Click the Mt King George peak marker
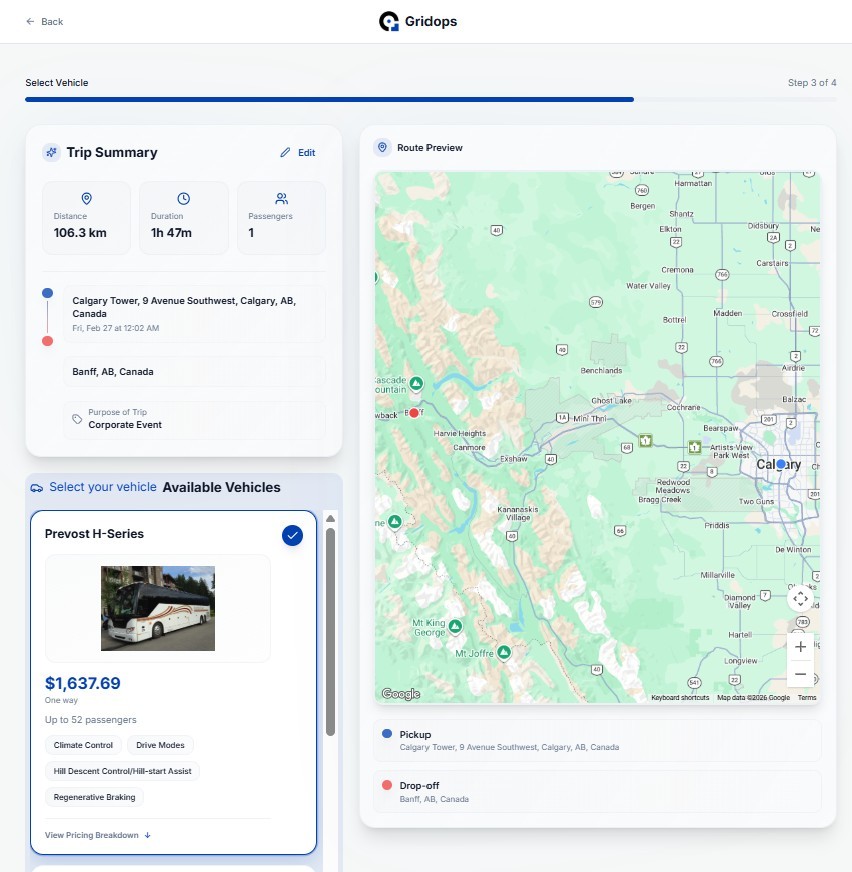Image resolution: width=852 pixels, height=872 pixels. pyautogui.click(x=455, y=627)
